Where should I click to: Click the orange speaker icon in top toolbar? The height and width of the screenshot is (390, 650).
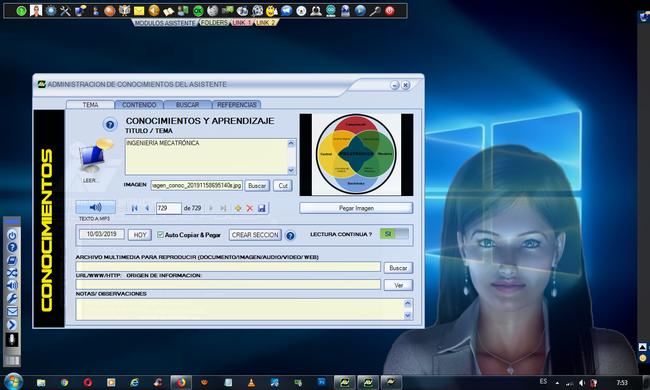tap(154, 11)
